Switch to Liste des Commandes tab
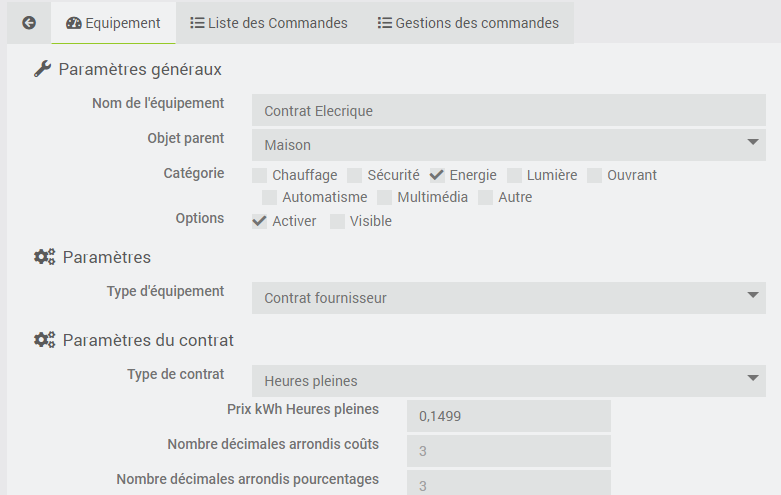This screenshot has height=495, width=781. (269, 23)
